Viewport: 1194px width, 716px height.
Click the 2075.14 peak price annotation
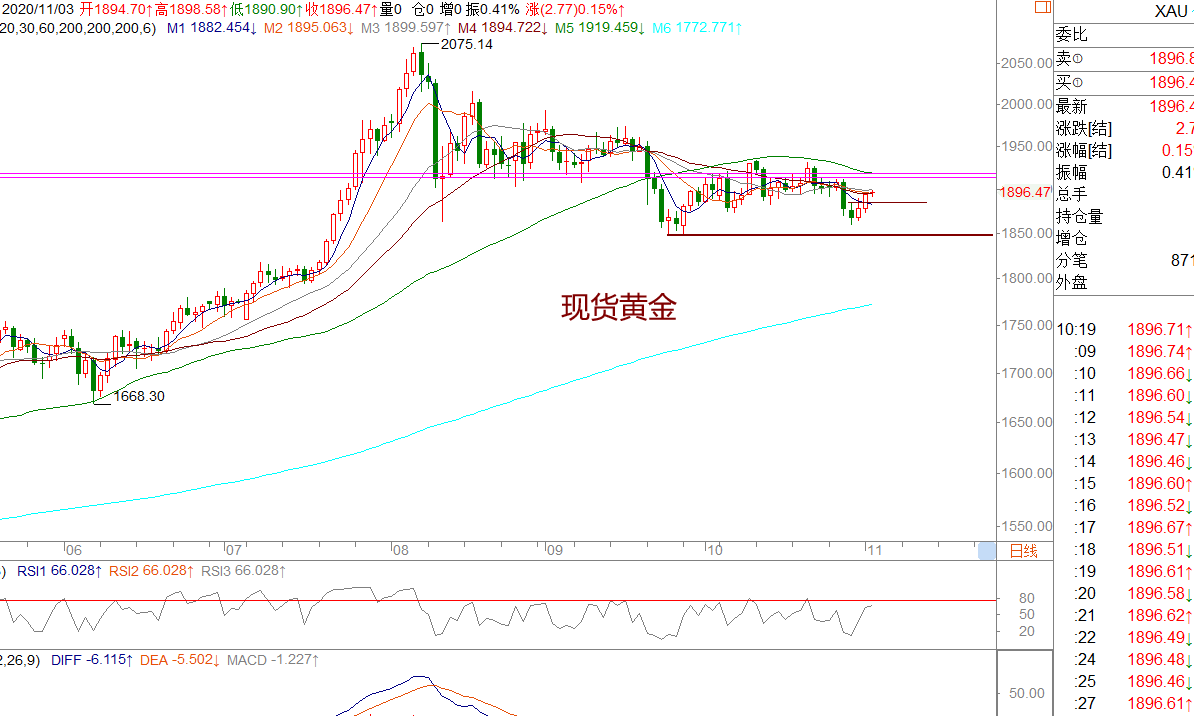pyautogui.click(x=467, y=44)
